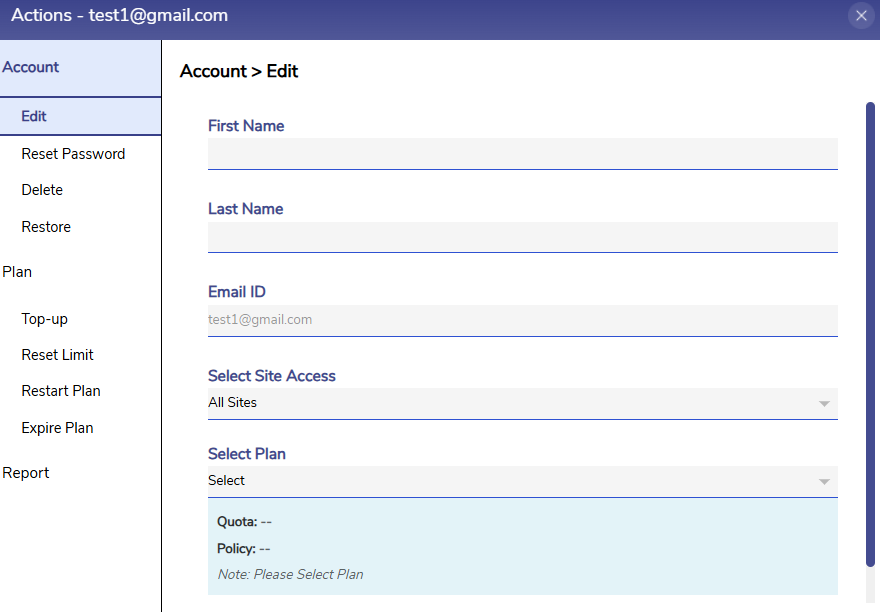Open the Report section
The width and height of the screenshot is (880, 612).
(26, 473)
